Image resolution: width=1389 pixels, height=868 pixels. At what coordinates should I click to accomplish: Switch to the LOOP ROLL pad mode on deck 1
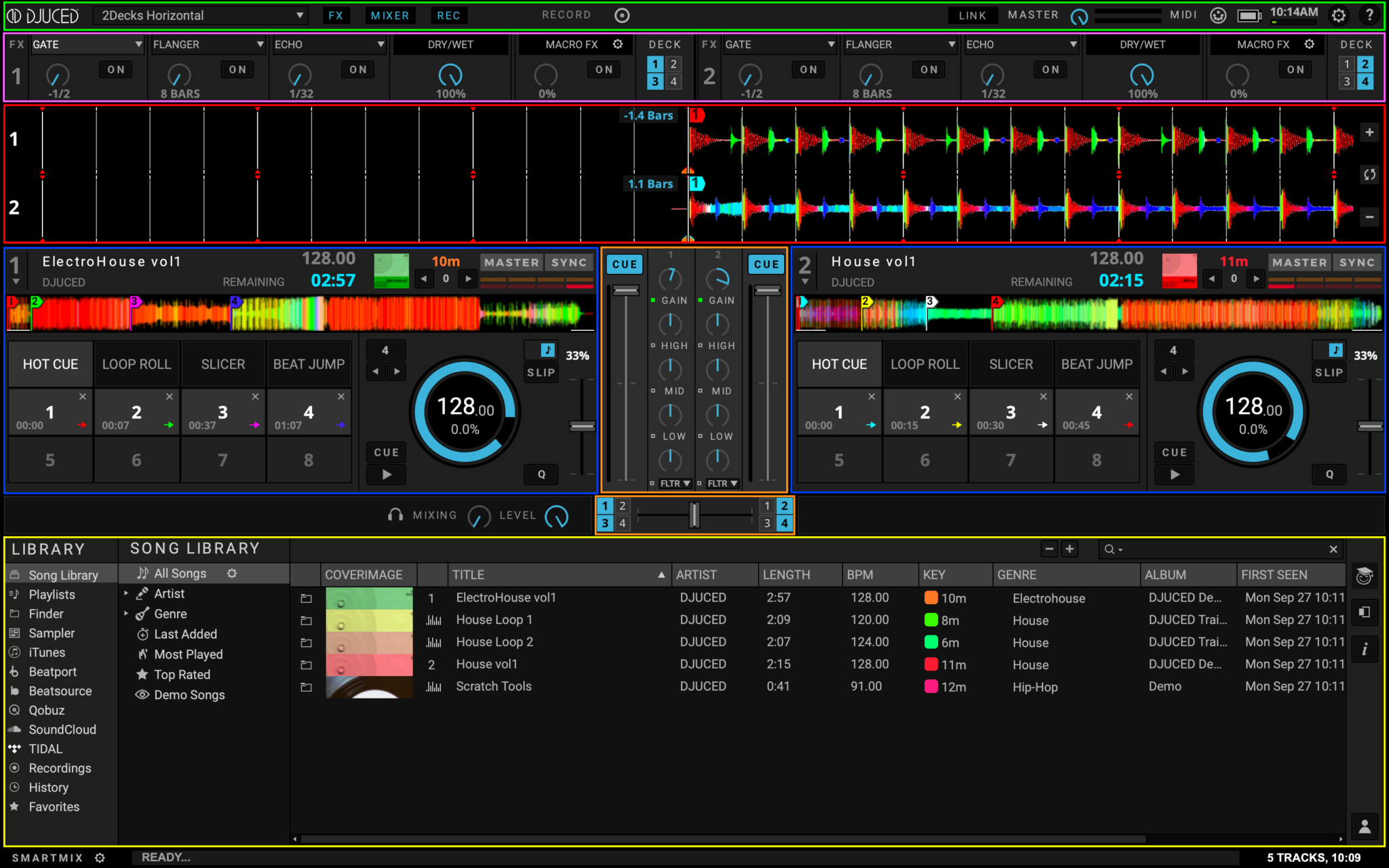tap(136, 364)
